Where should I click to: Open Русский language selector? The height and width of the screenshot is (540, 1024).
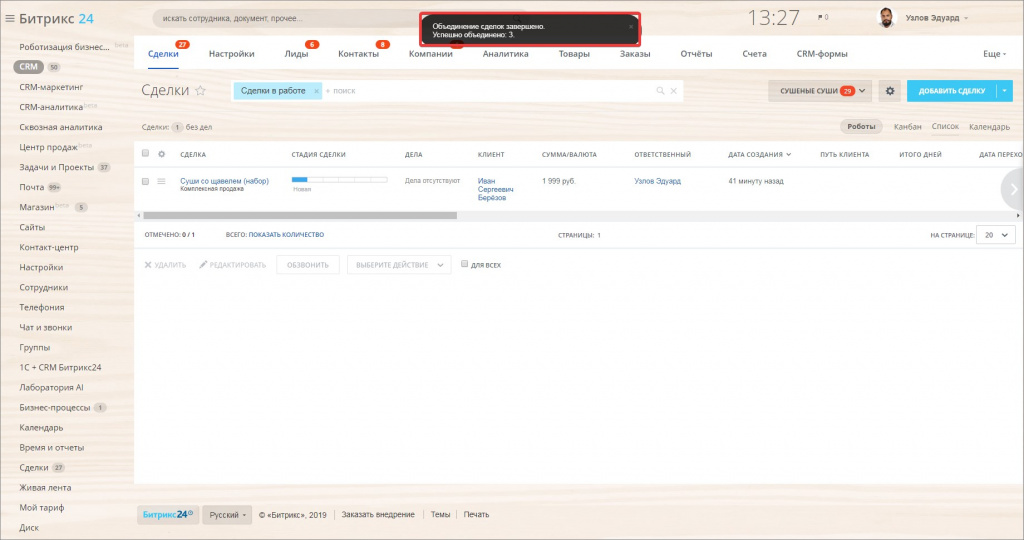point(227,515)
